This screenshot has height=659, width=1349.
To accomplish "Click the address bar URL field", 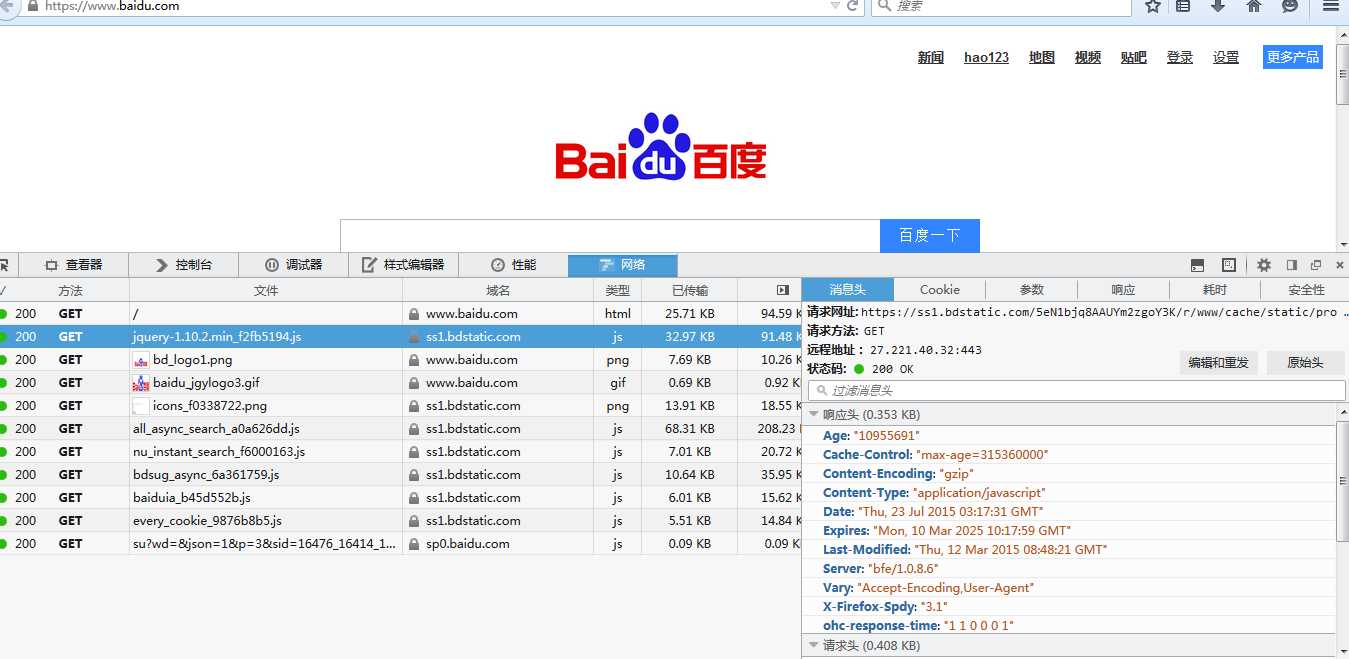I will tap(430, 6).
